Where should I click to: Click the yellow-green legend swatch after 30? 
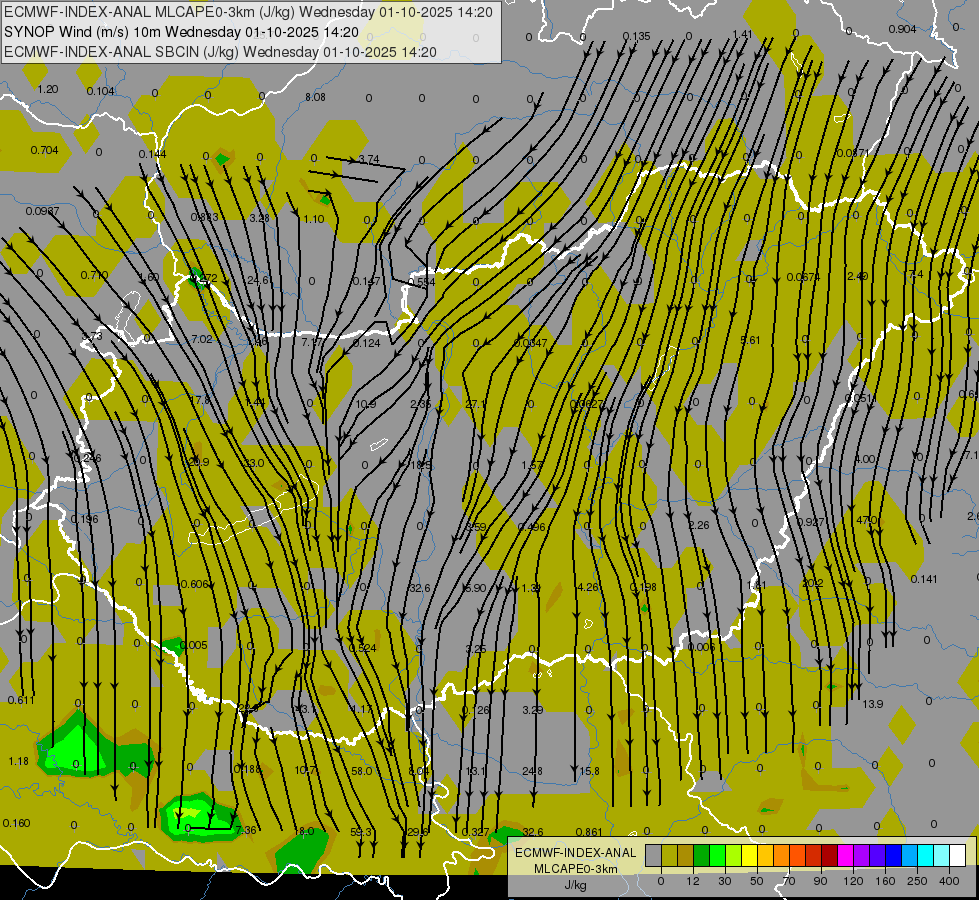tap(734, 855)
